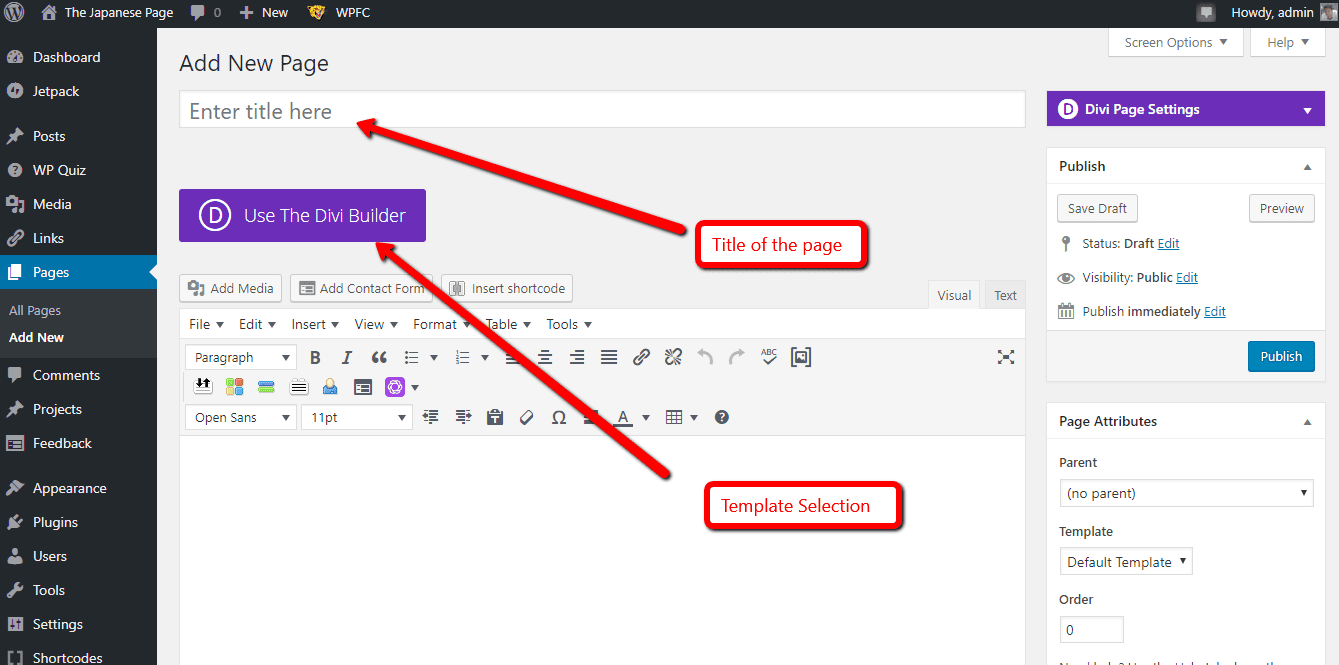Click the table grid icon
Image resolution: width=1339 pixels, height=665 pixels.
674,417
